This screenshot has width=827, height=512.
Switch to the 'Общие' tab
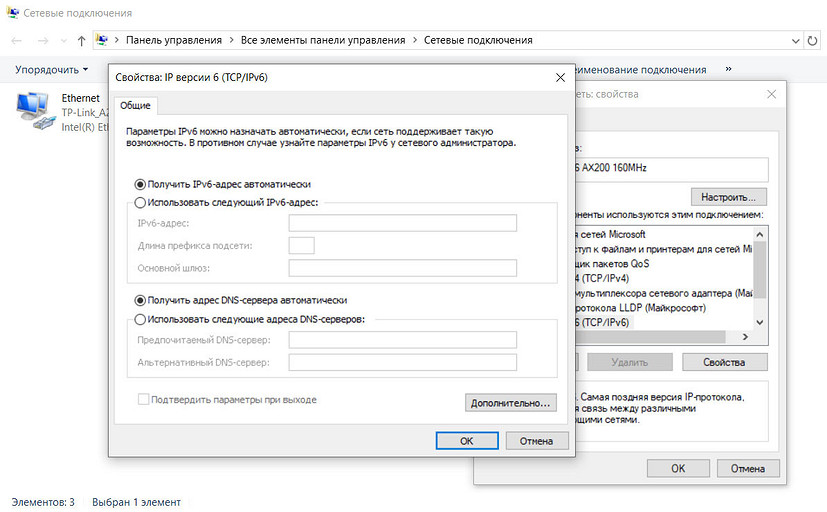[x=135, y=105]
